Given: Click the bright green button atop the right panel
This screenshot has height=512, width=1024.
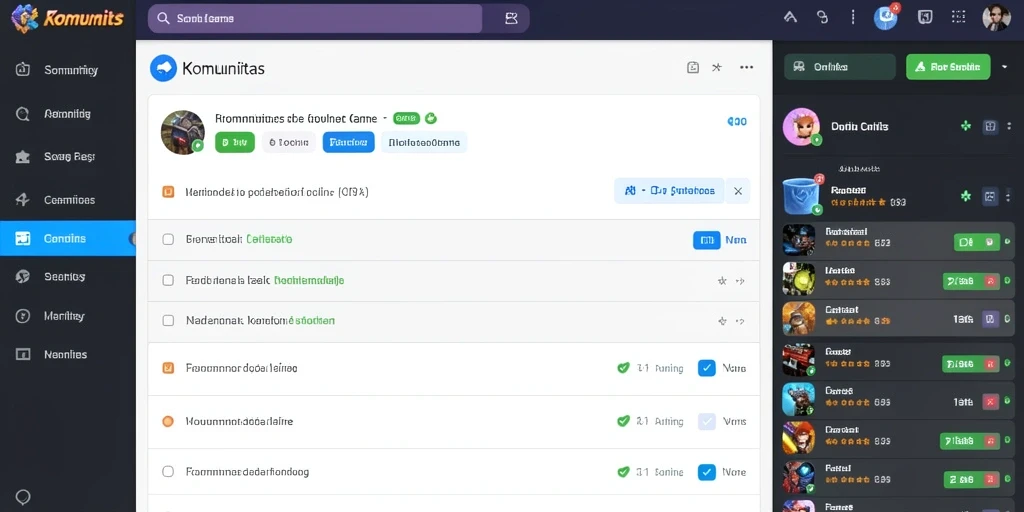Looking at the screenshot, I should 948,67.
